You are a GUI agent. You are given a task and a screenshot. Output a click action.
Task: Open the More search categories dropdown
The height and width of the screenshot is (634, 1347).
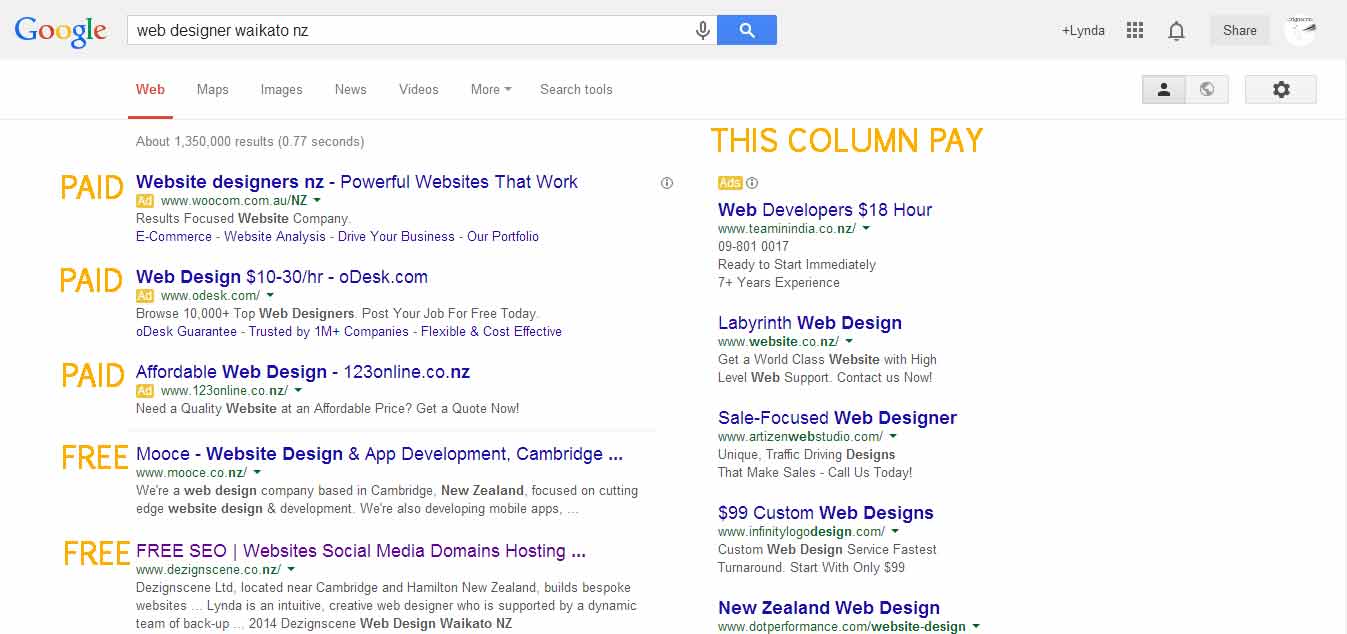coord(489,89)
